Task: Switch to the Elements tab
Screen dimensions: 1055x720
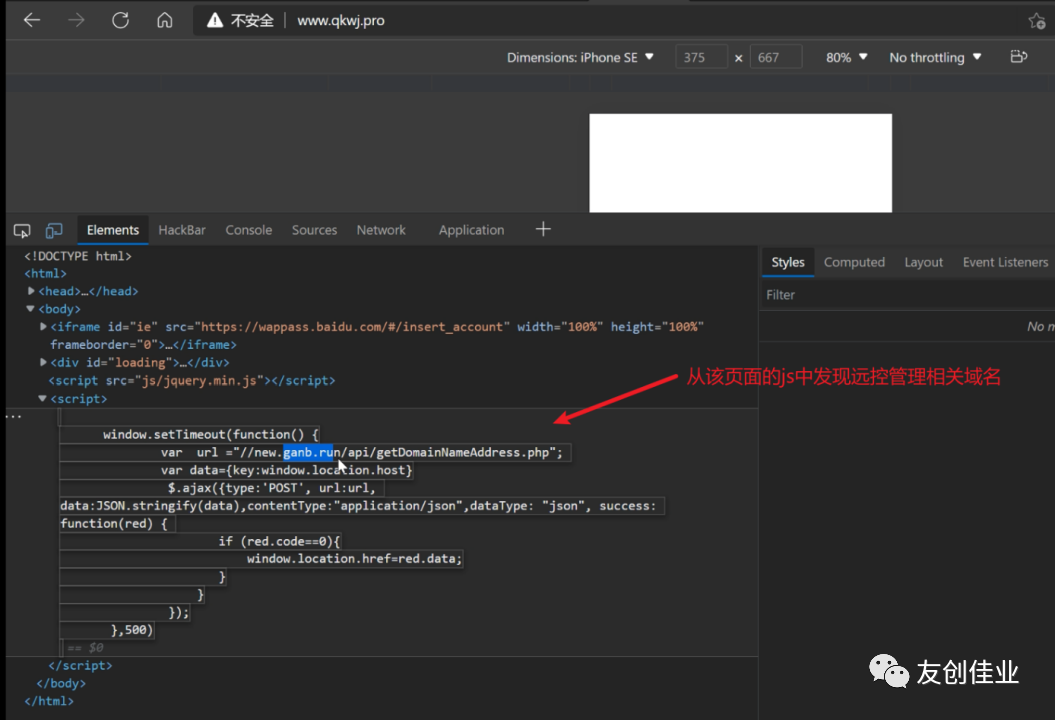Action: pyautogui.click(x=112, y=230)
